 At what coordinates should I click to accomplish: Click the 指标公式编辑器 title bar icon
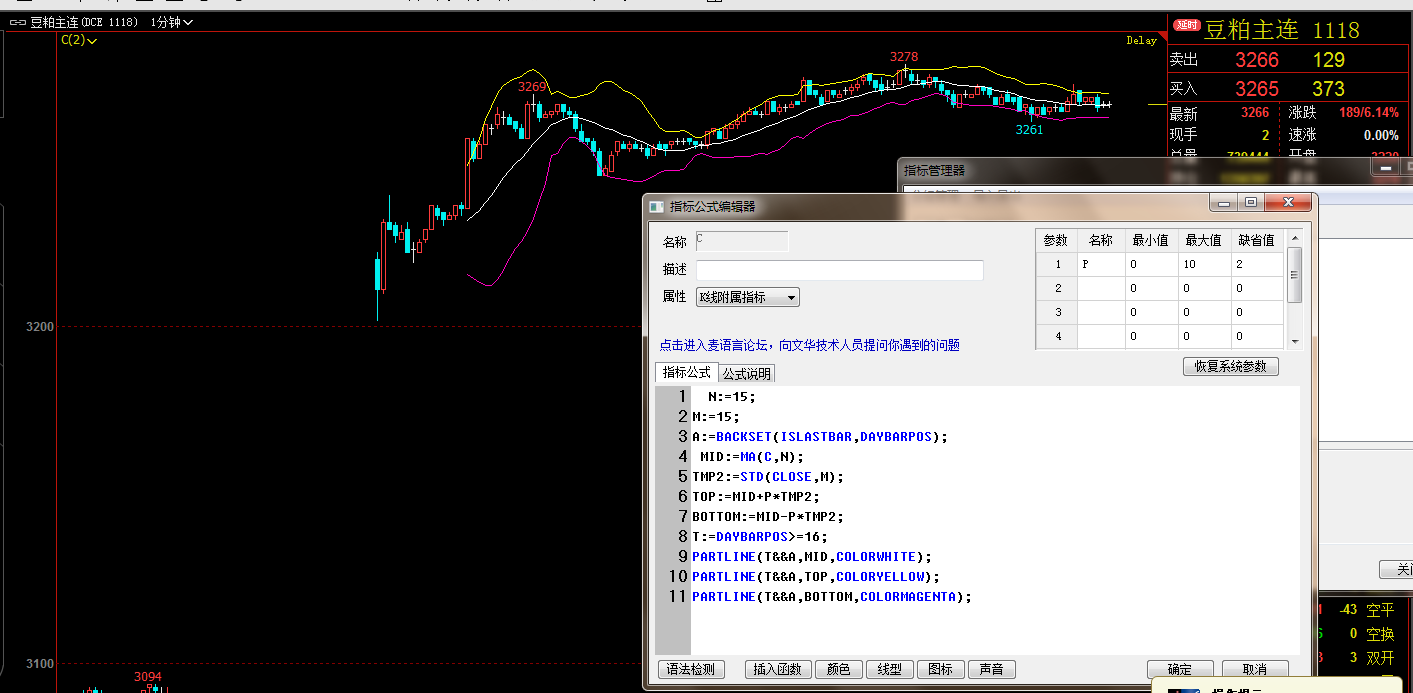pos(656,206)
